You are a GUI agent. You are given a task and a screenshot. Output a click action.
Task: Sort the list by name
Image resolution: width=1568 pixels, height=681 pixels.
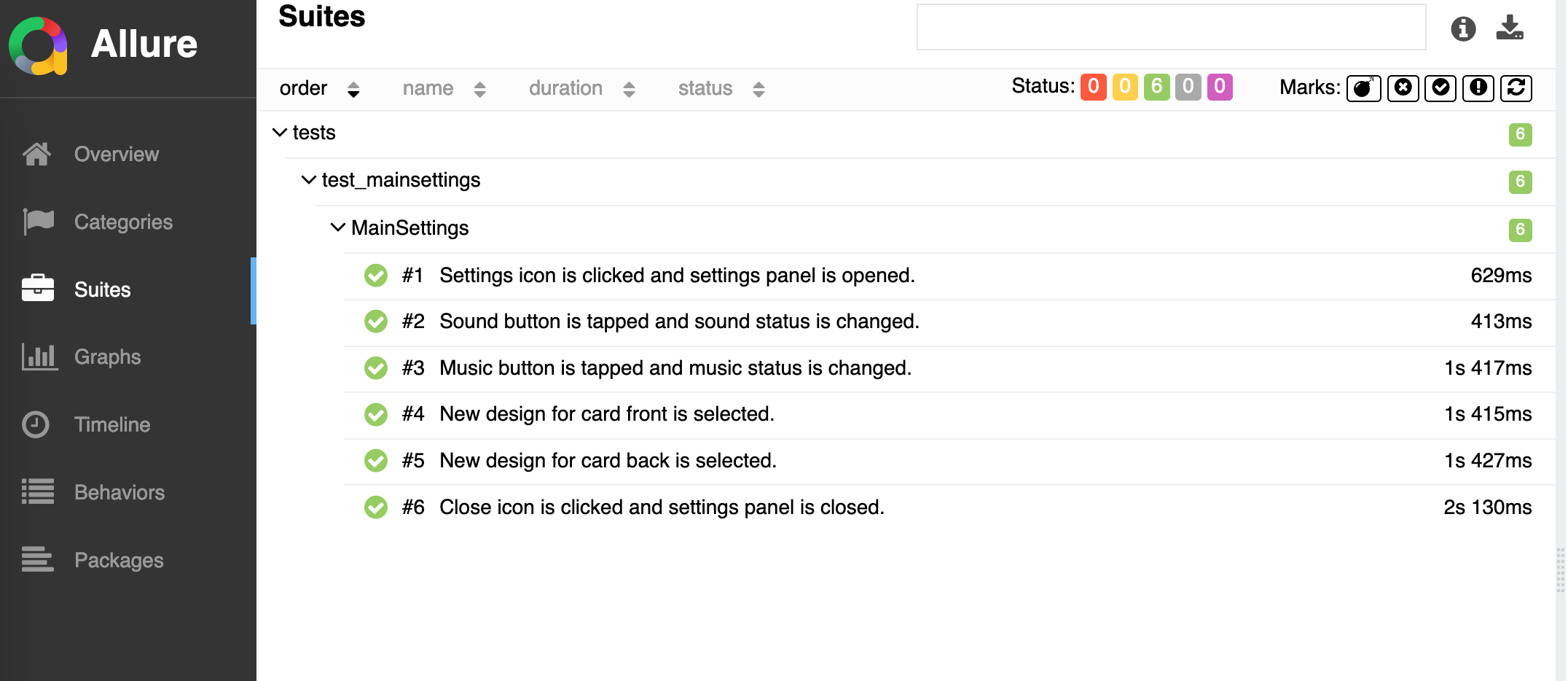428,88
